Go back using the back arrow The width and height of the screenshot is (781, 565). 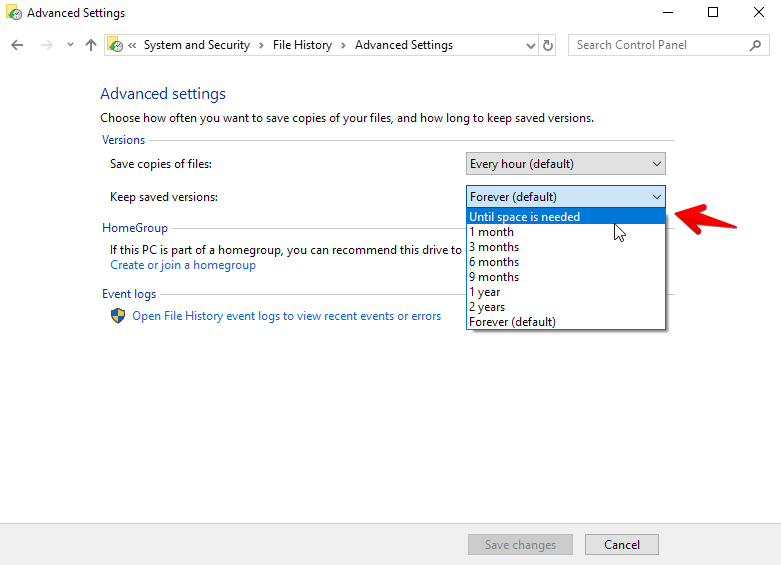tap(17, 45)
